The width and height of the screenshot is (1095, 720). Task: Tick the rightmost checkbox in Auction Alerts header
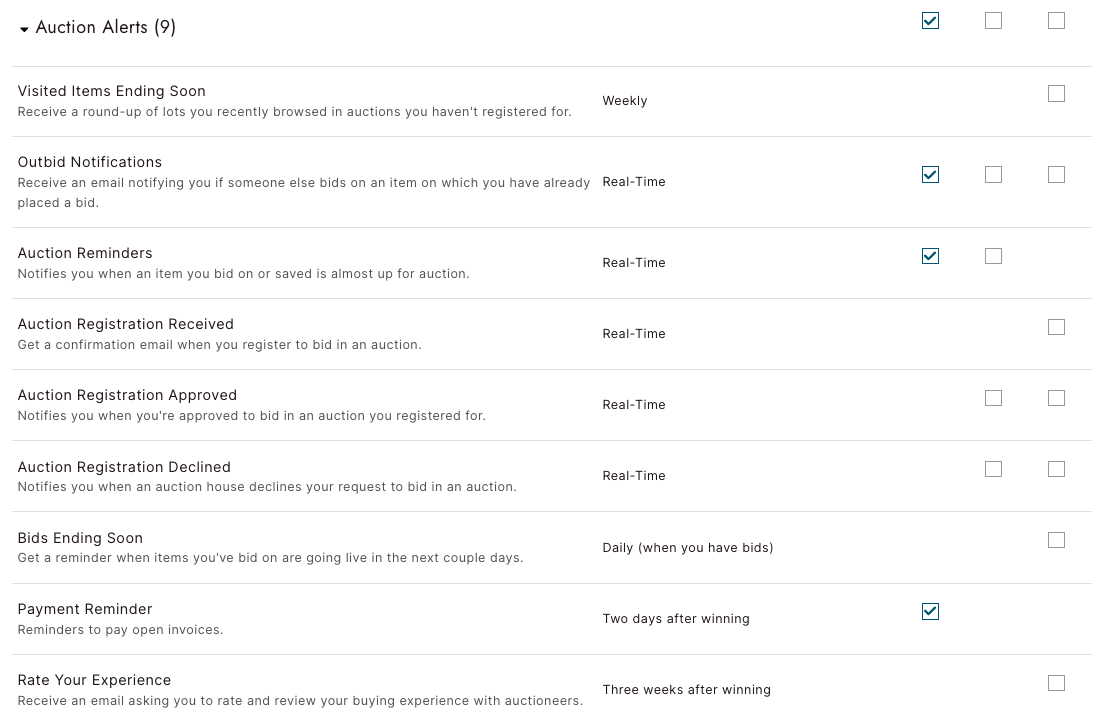(x=1056, y=21)
